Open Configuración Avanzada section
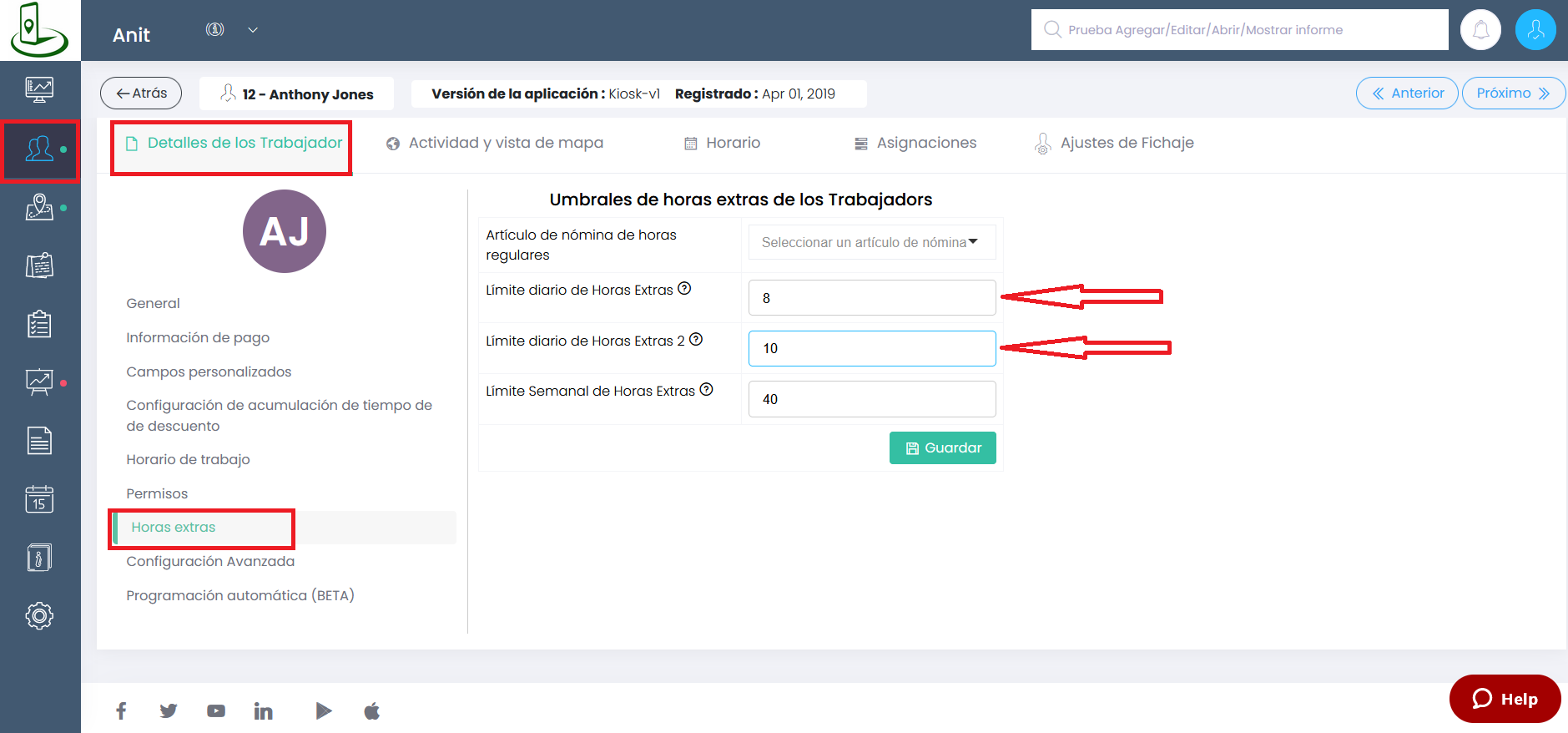Screen dimensions: 1568x733 click(210, 562)
